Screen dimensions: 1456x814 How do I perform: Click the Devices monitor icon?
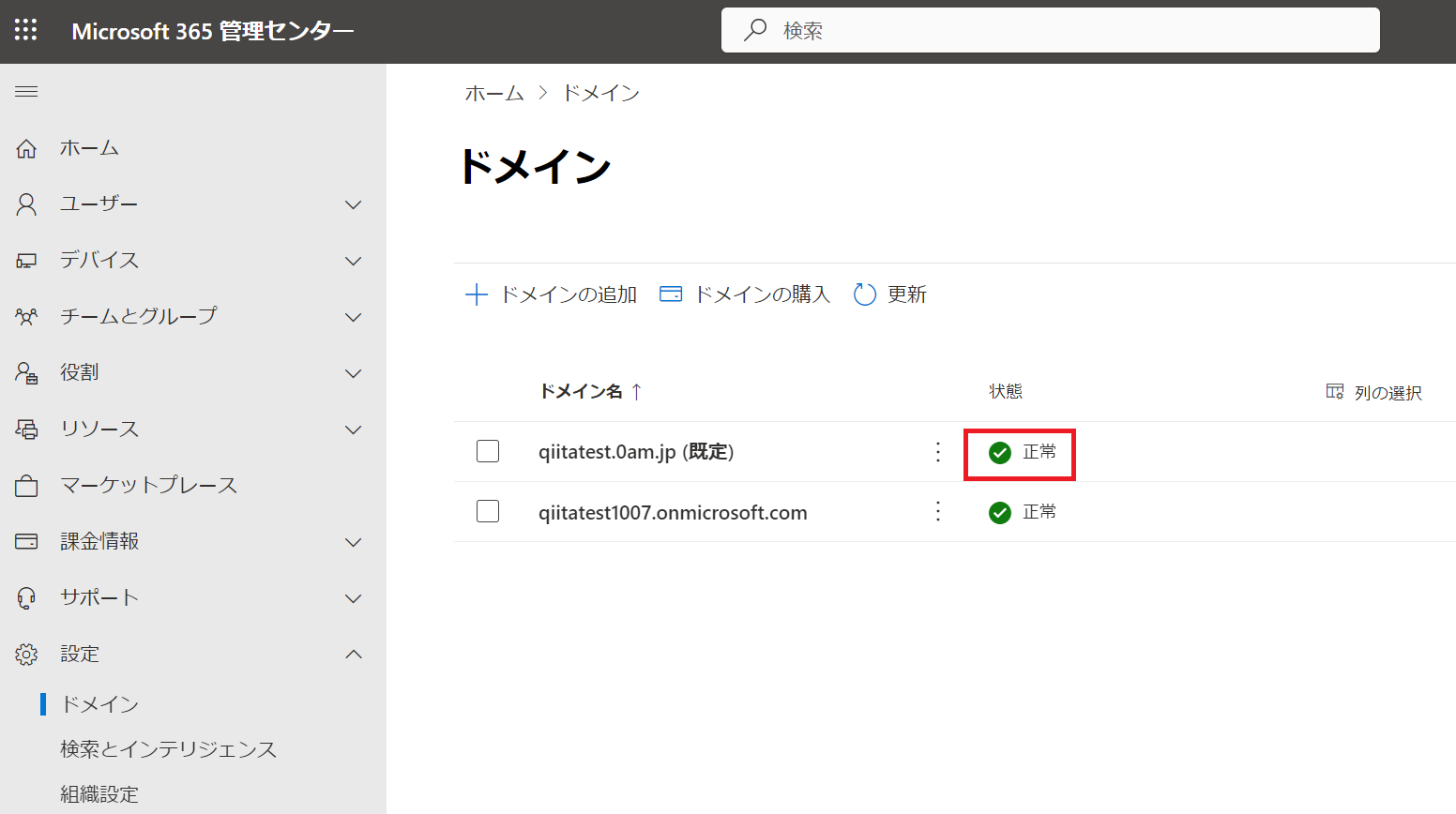26,261
